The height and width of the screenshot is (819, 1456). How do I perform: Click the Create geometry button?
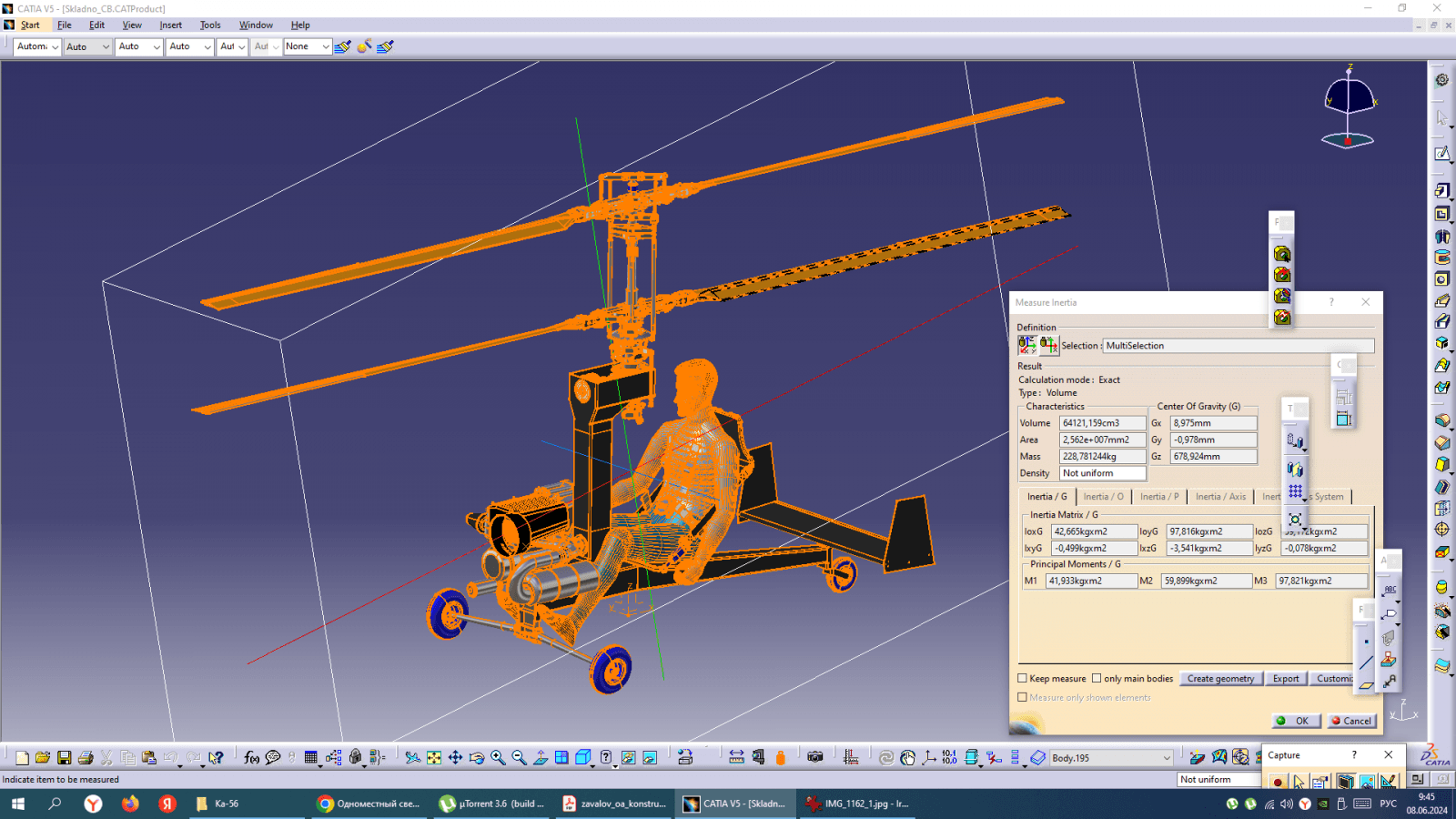click(1220, 679)
